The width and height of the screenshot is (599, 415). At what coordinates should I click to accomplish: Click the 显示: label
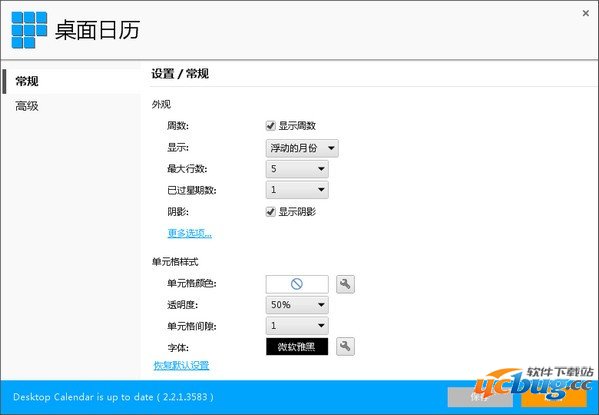[x=178, y=148]
